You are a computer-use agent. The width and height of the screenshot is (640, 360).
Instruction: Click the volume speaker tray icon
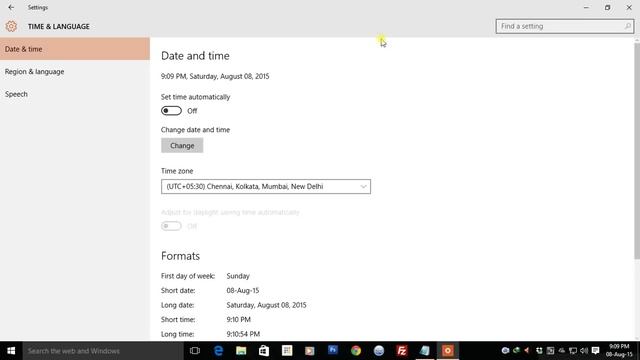[584, 351]
